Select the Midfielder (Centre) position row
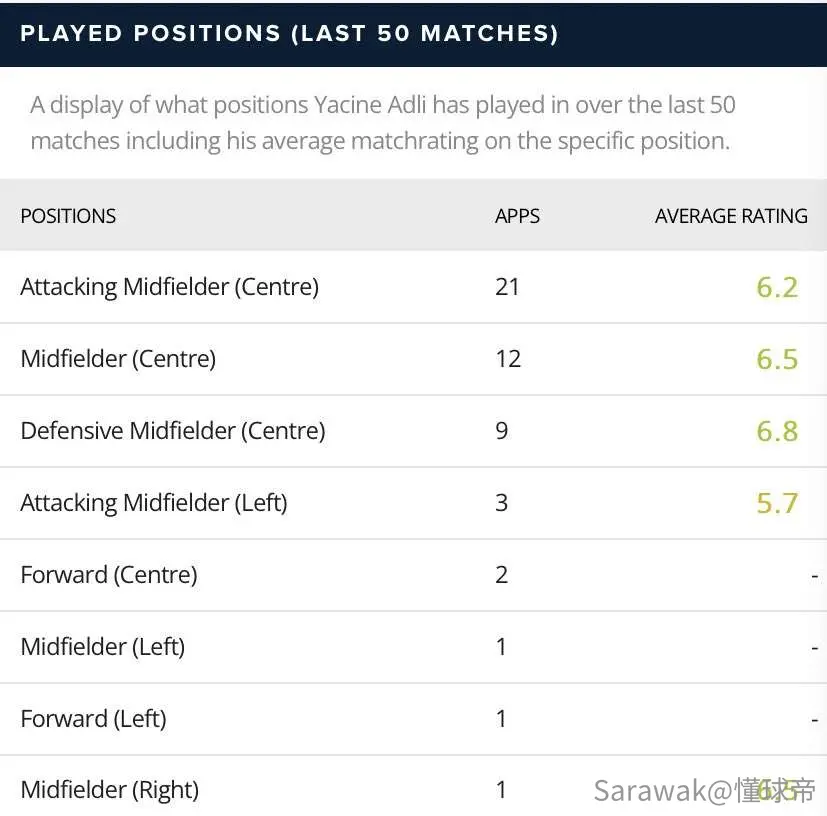This screenshot has height=816, width=827. click(x=414, y=359)
